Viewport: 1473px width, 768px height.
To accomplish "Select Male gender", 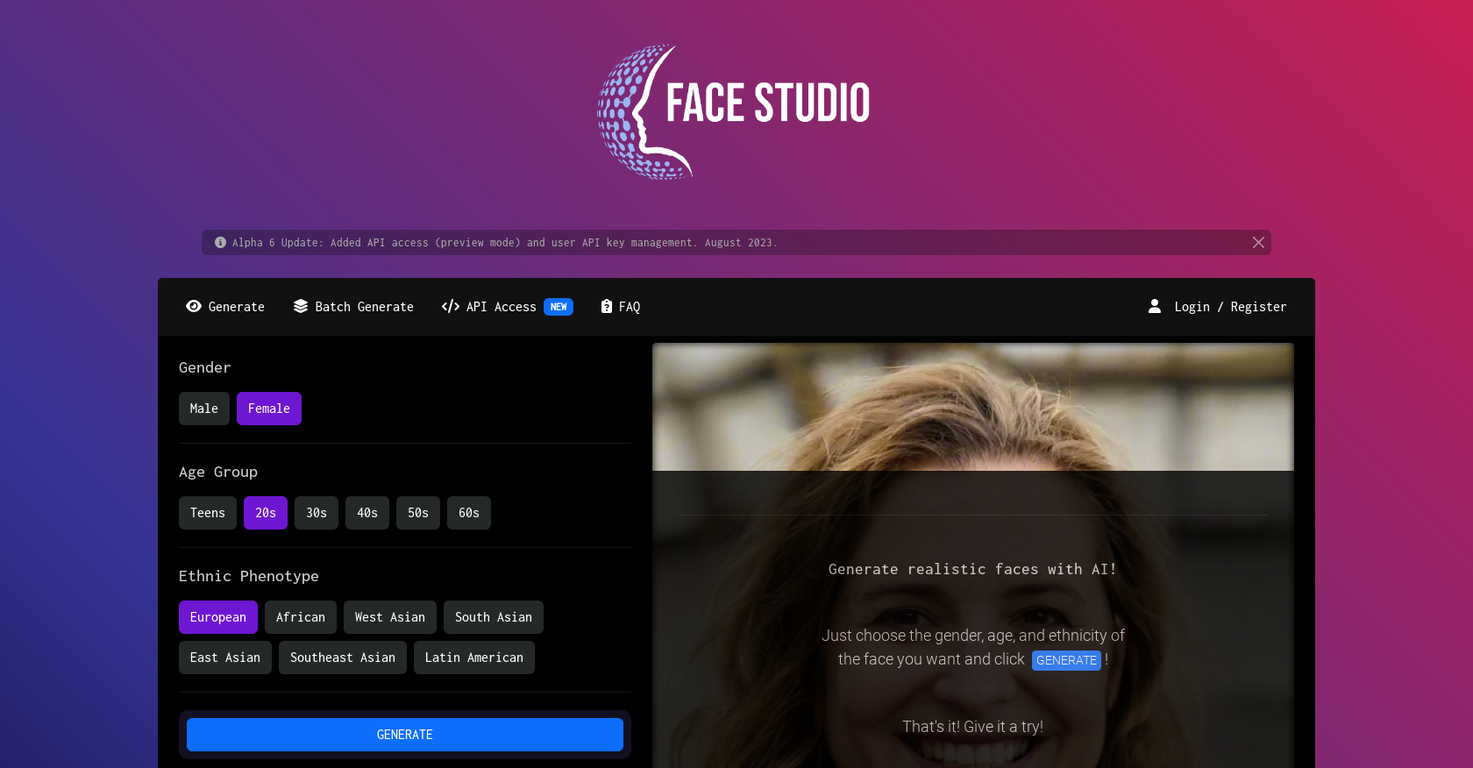I will (204, 408).
